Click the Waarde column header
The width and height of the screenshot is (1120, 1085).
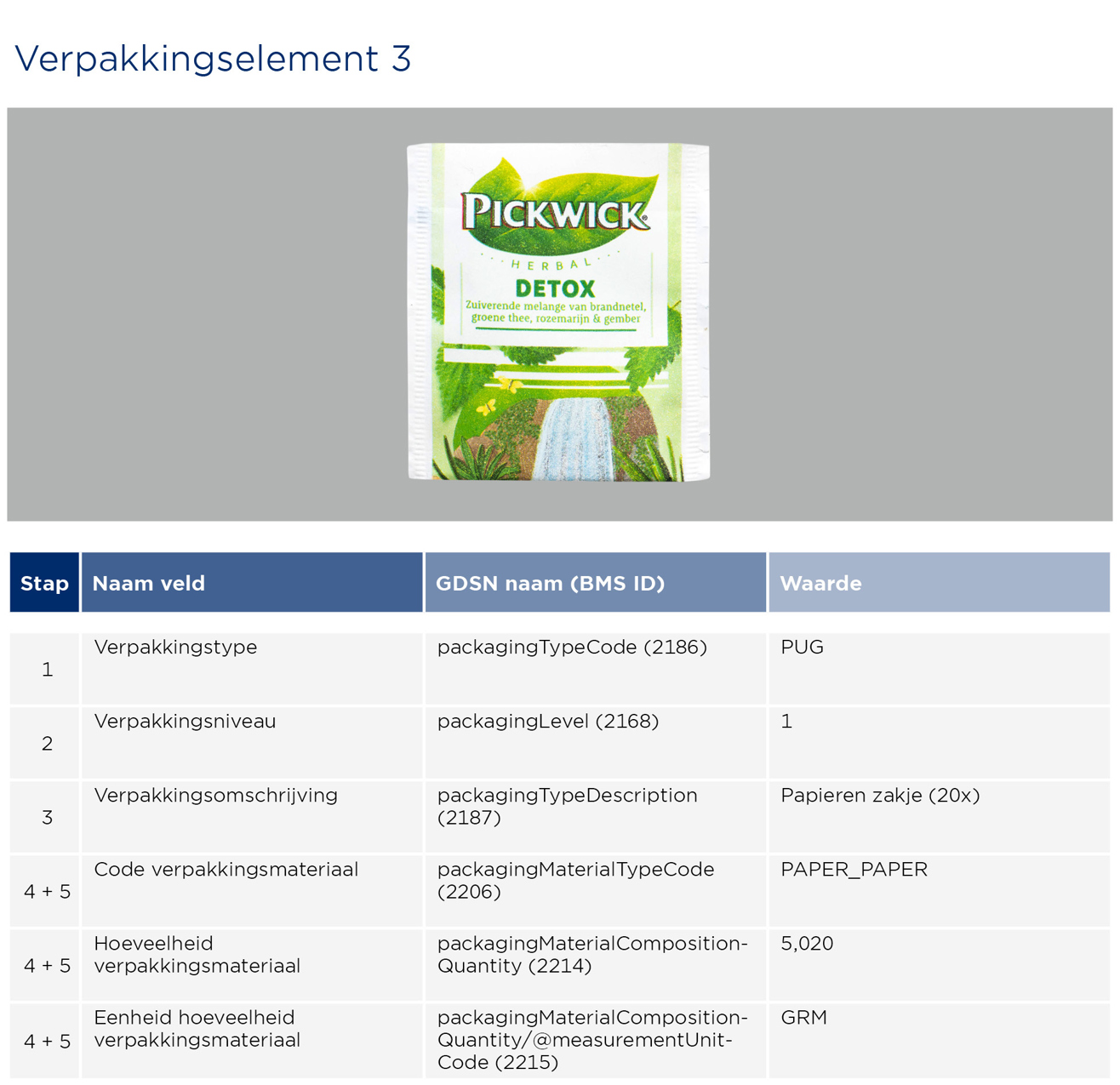(x=820, y=583)
